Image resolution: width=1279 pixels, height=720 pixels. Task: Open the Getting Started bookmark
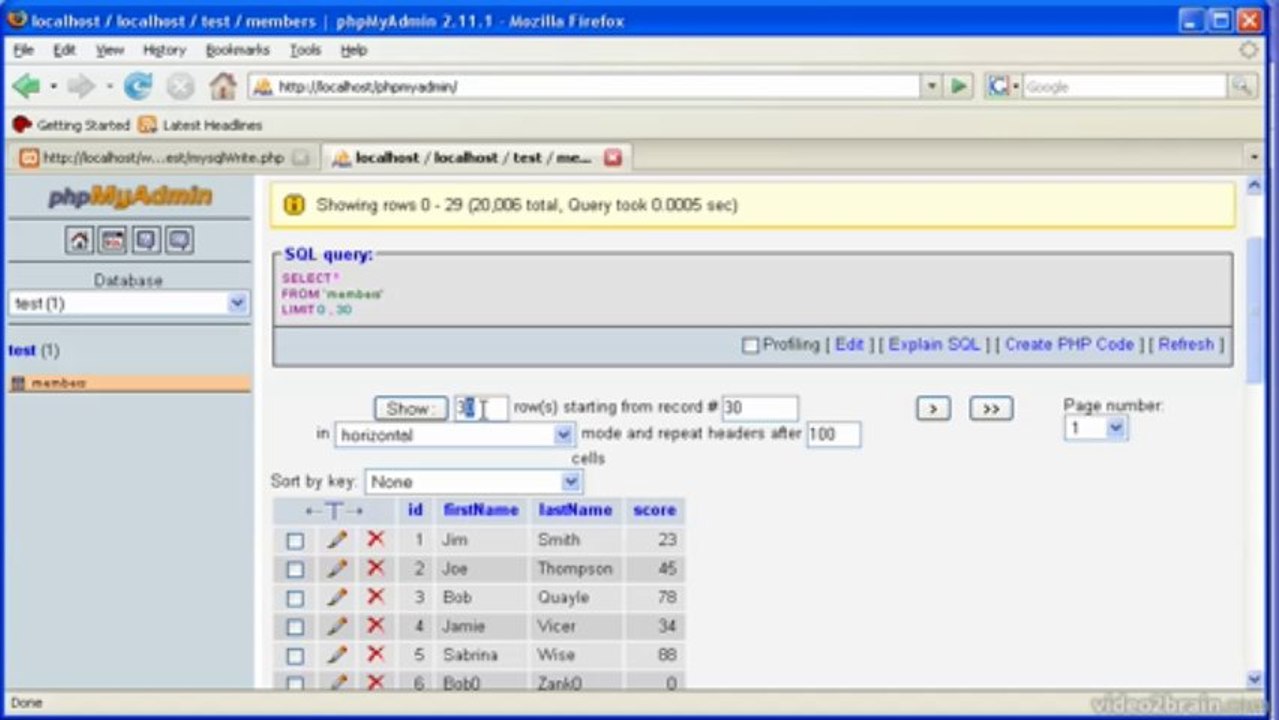(x=72, y=125)
